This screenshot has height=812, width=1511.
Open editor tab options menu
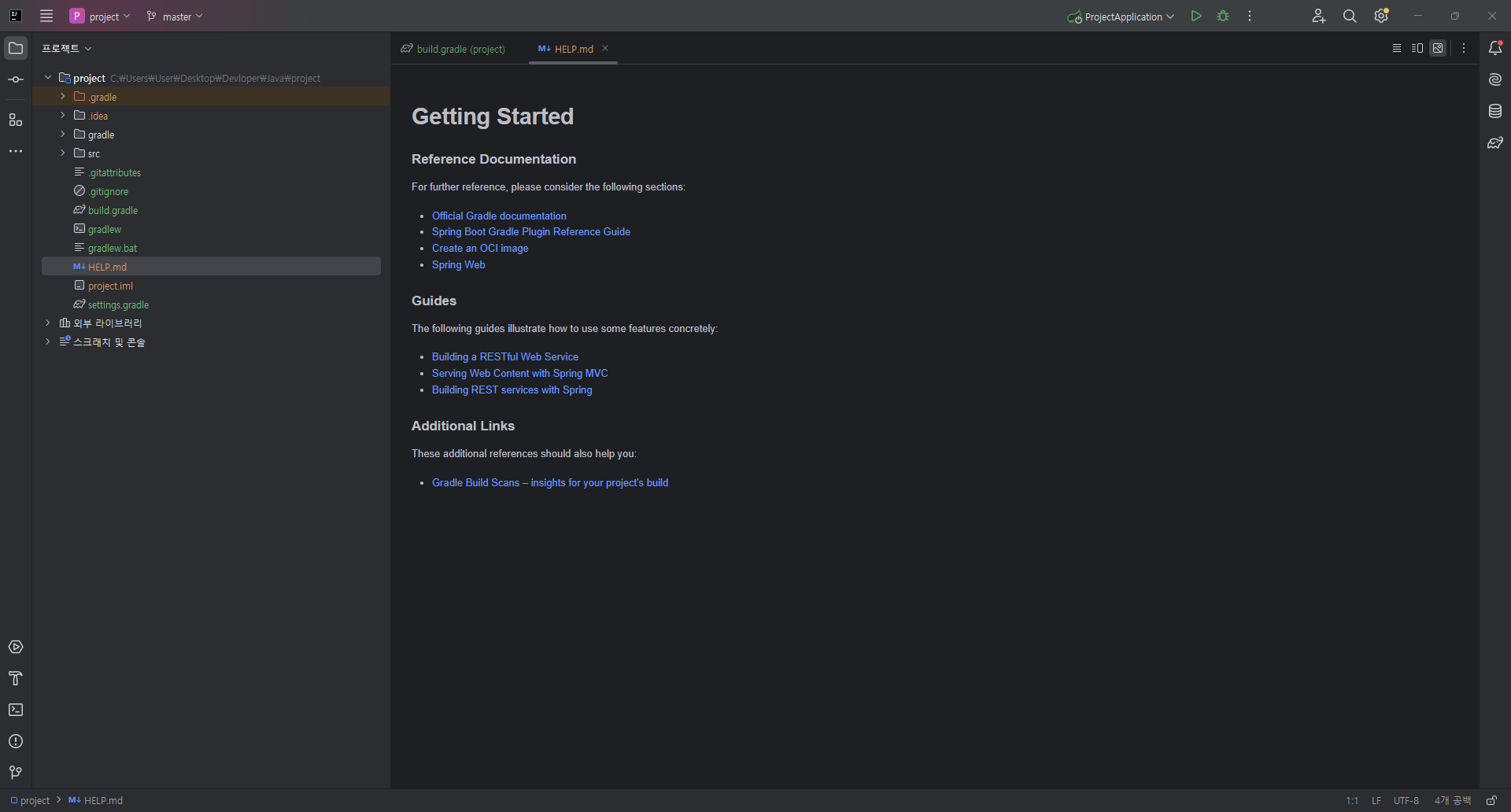pyautogui.click(x=1464, y=48)
